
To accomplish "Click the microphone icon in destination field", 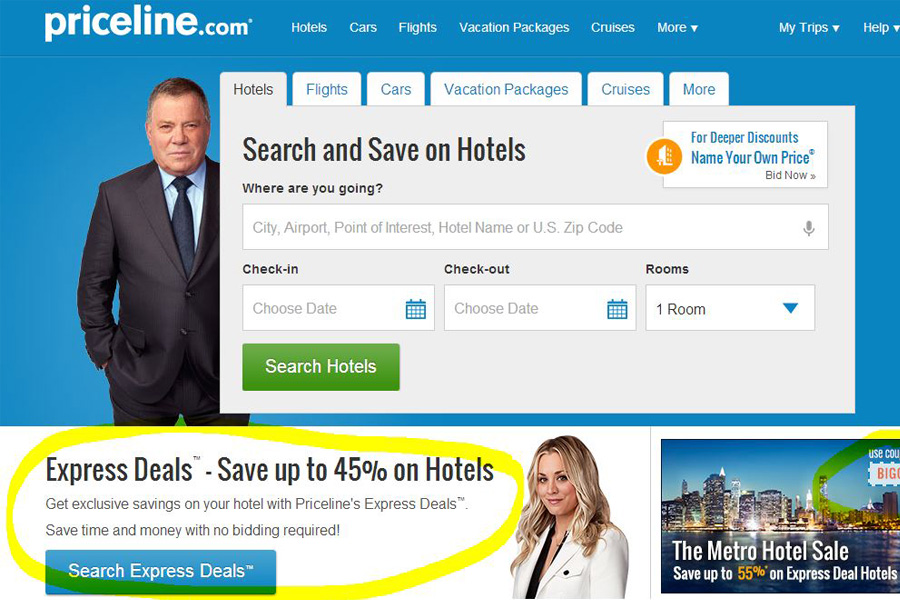I will (x=808, y=228).
